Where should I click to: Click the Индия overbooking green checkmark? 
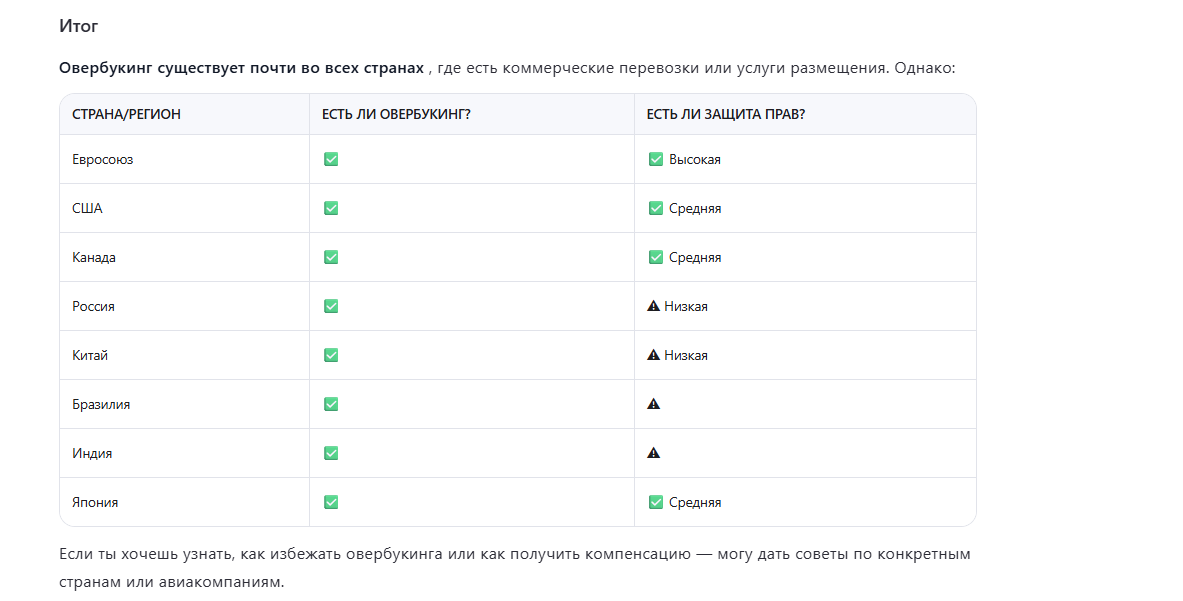[x=331, y=453]
